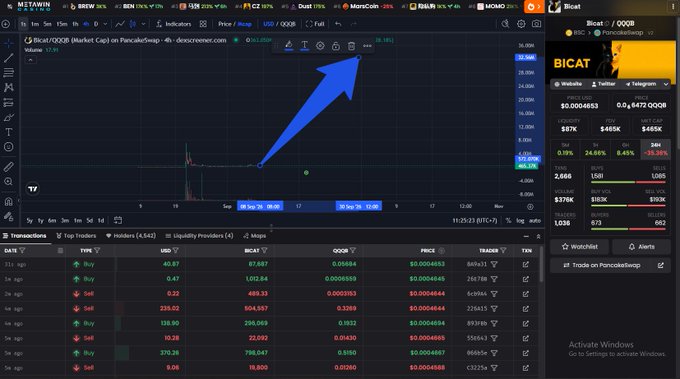Select the 4h interval
Screen dimensions: 680x379
[x=86, y=24]
